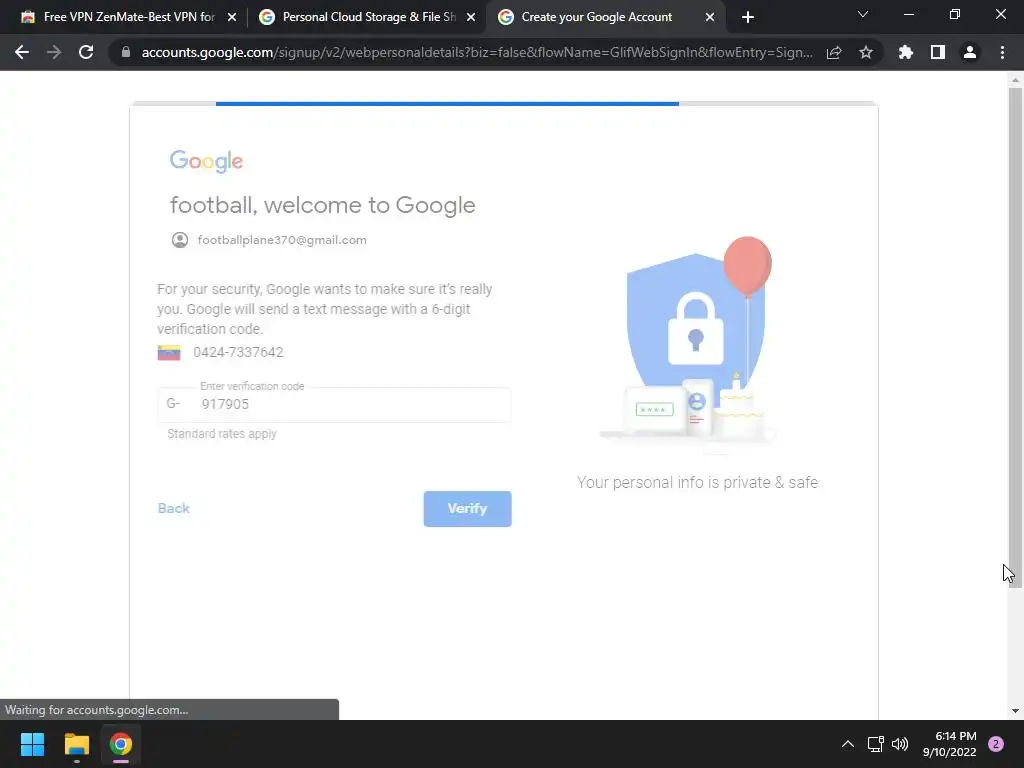Screen dimensions: 1024x768
Task: Focus the verification code field
Action: click(334, 404)
